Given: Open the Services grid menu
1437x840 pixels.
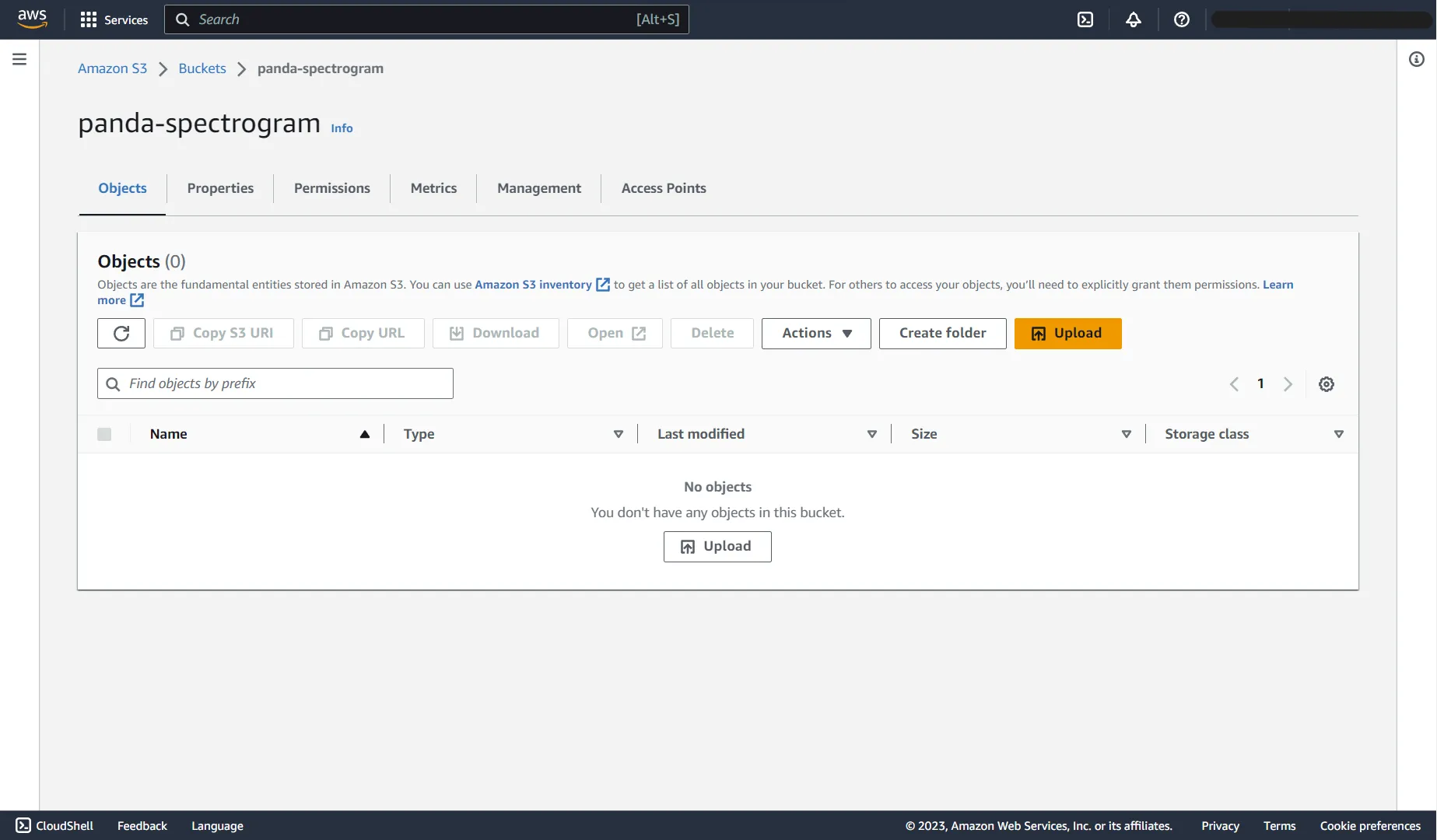Looking at the screenshot, I should tap(114, 19).
